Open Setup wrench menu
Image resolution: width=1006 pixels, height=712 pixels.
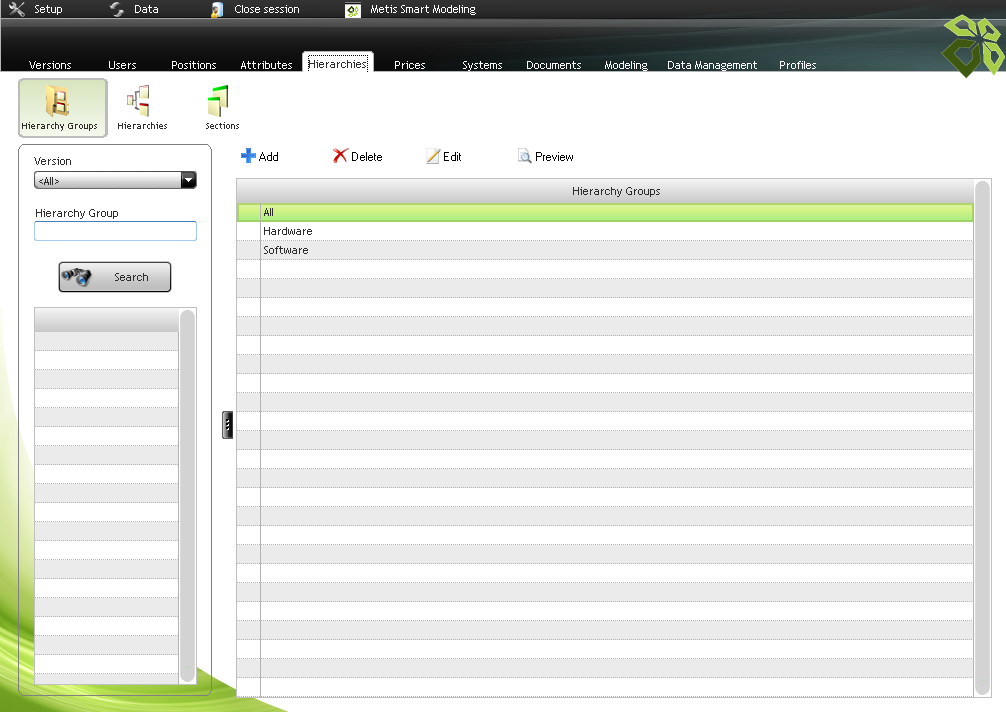[17, 9]
